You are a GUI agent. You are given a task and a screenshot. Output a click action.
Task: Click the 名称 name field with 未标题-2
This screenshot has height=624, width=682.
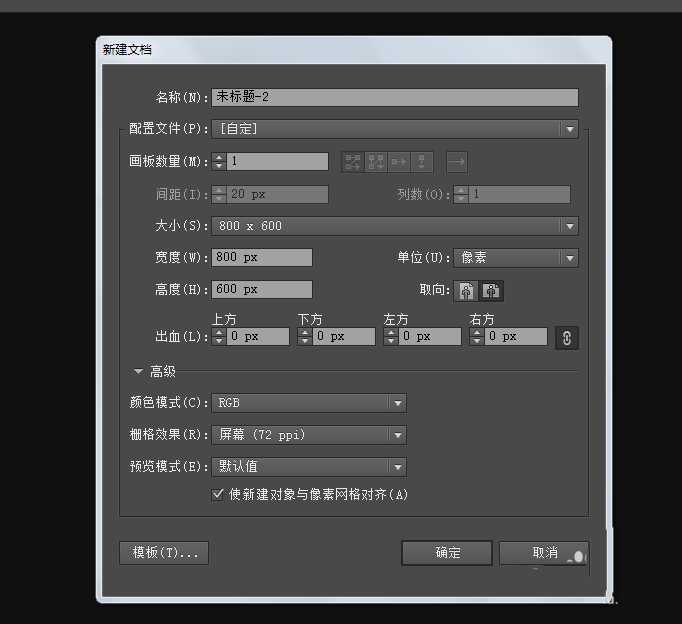pos(395,97)
